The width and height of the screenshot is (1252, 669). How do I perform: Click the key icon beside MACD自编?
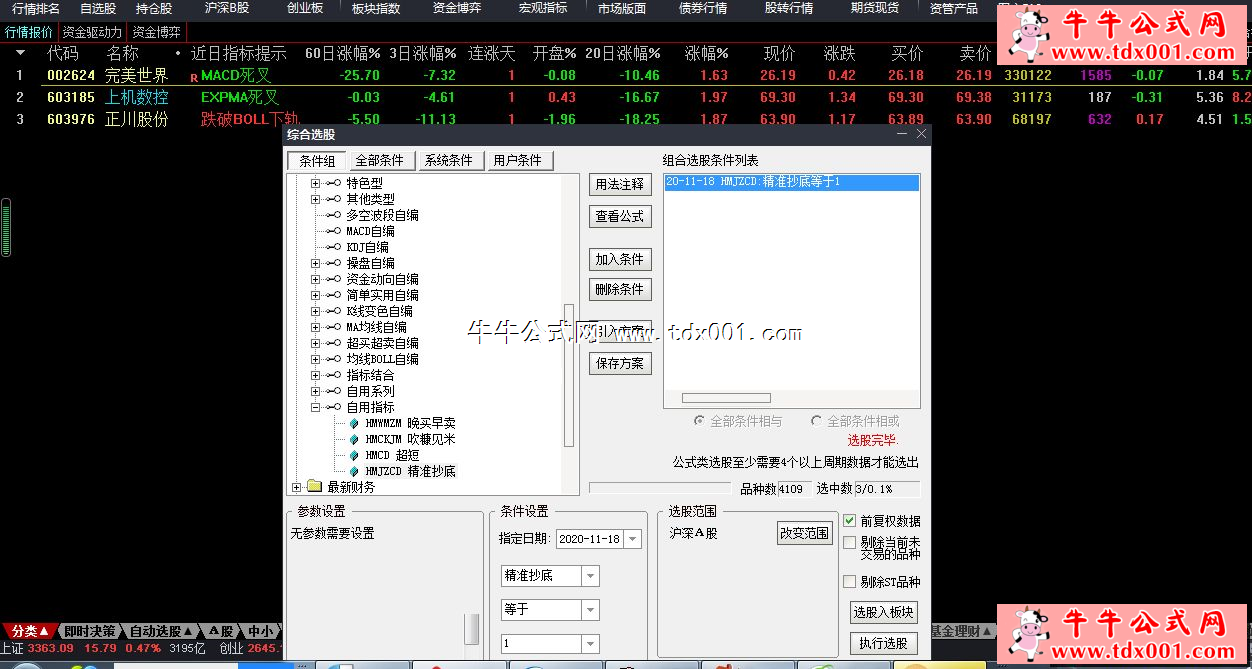coord(333,231)
